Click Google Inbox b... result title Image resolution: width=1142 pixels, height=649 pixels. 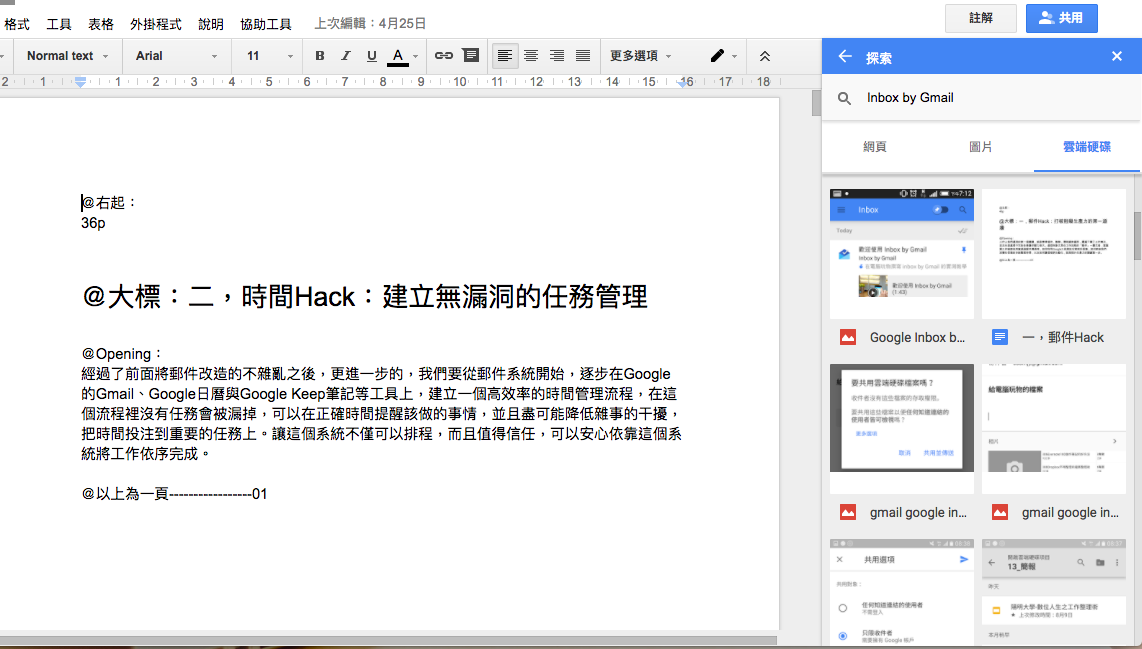917,337
